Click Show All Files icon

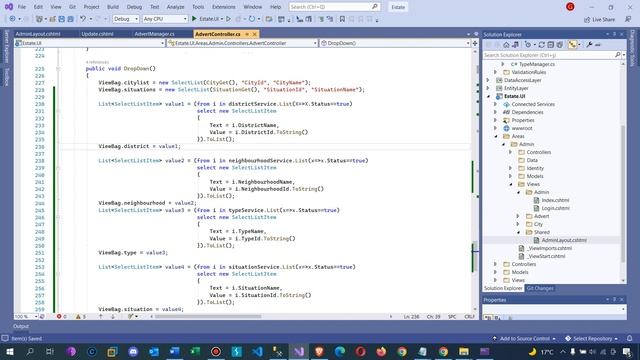tap(560, 45)
